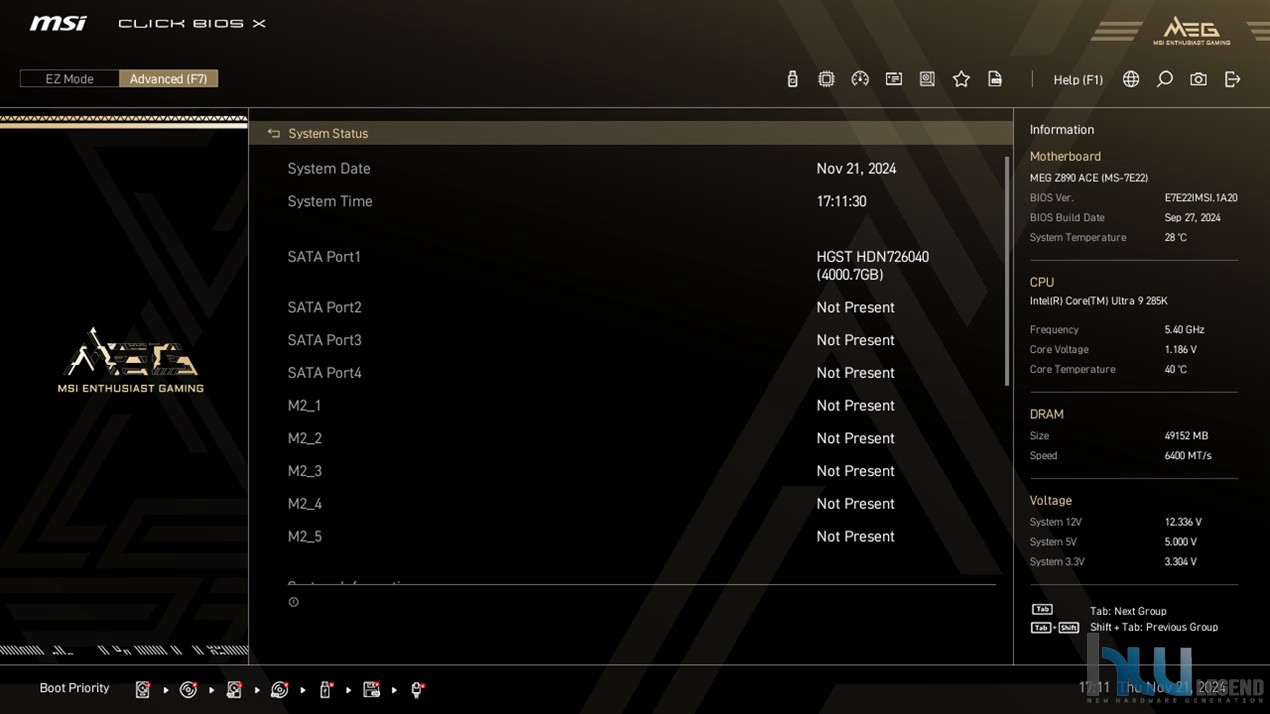Click the info icon below the settings list
Image resolution: width=1270 pixels, height=714 pixels.
[293, 602]
